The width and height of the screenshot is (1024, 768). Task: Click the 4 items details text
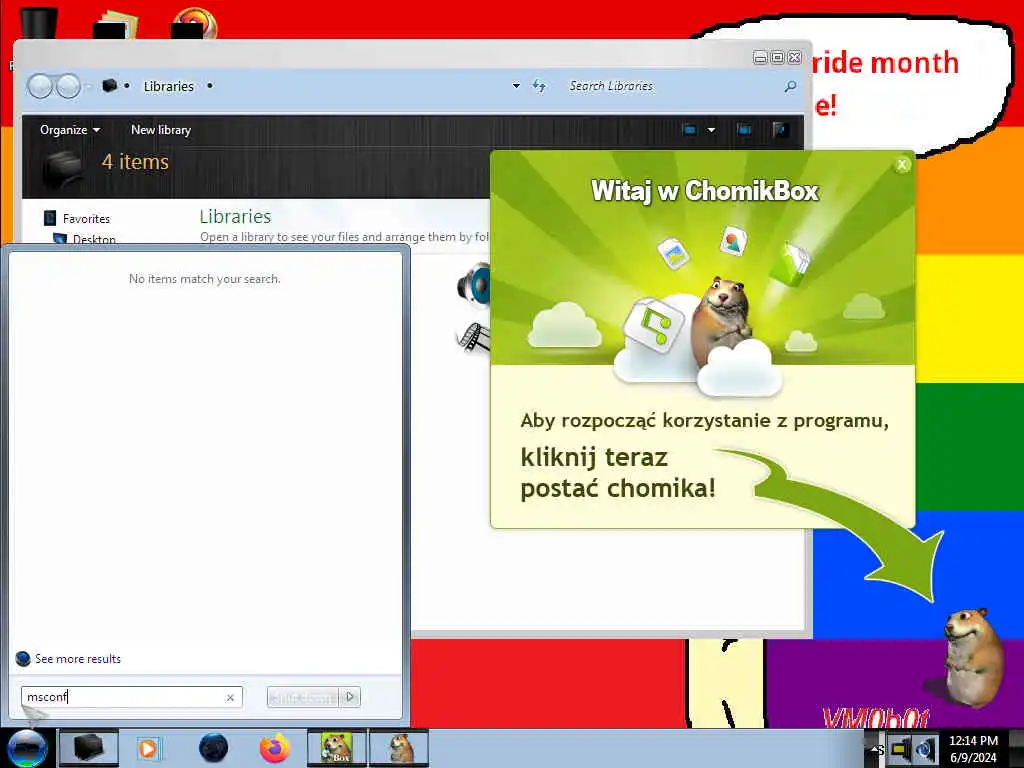(135, 161)
